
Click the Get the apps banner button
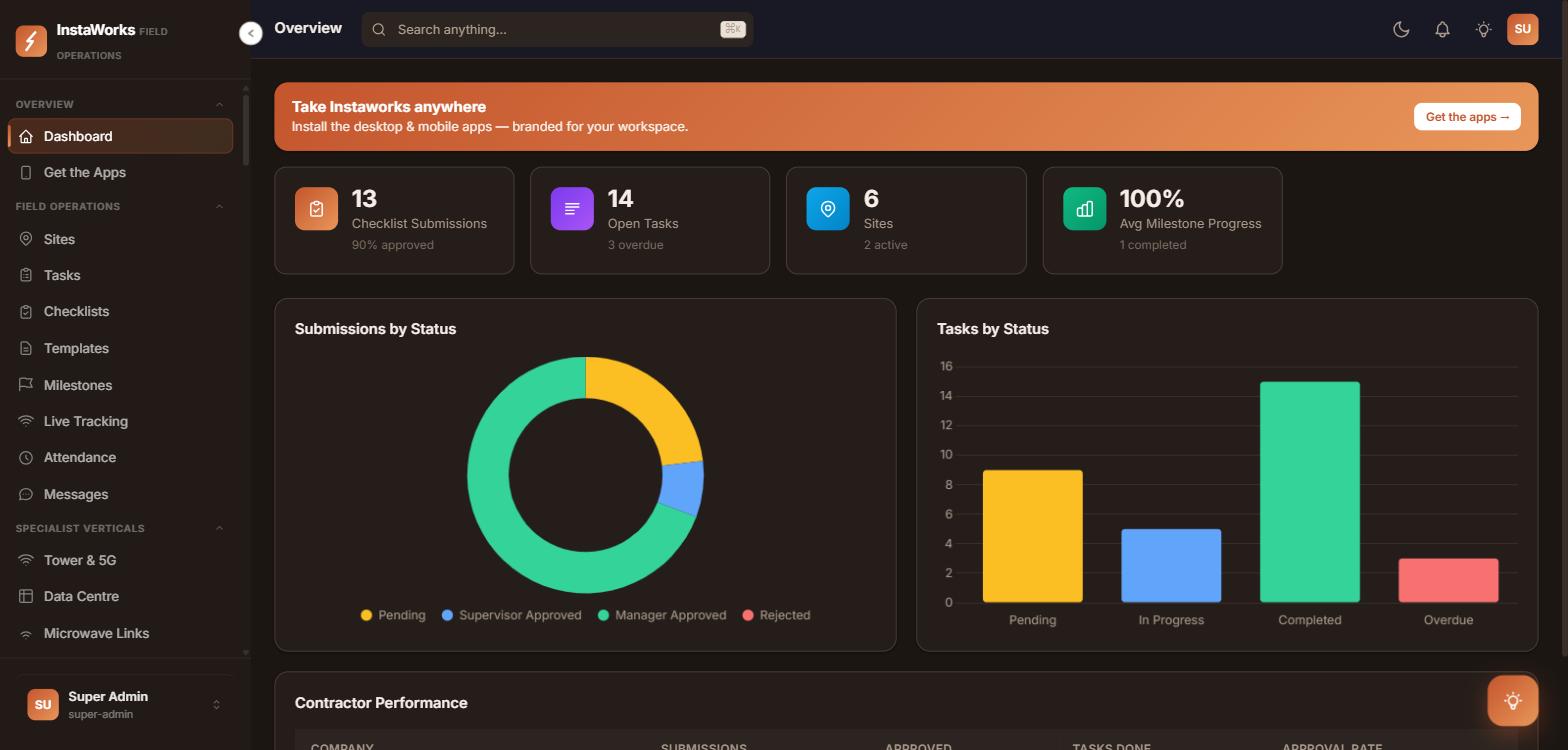tap(1467, 117)
